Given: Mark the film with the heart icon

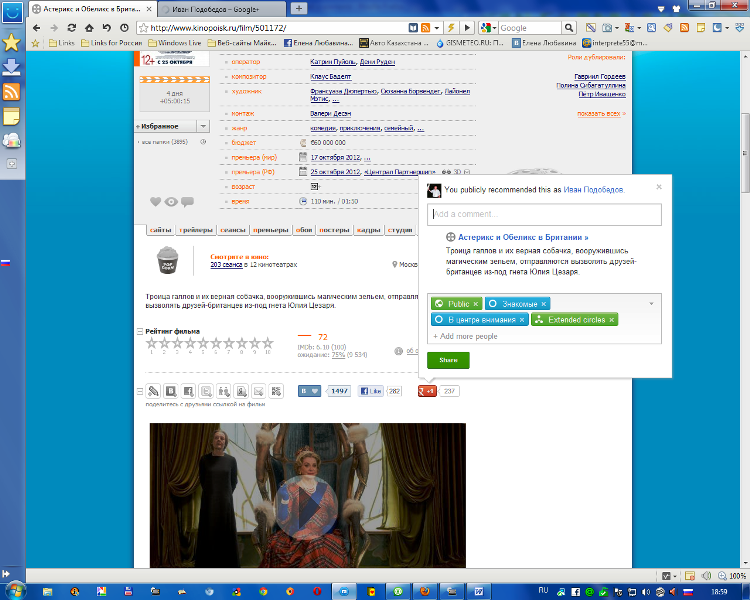Looking at the screenshot, I should pos(155,201).
